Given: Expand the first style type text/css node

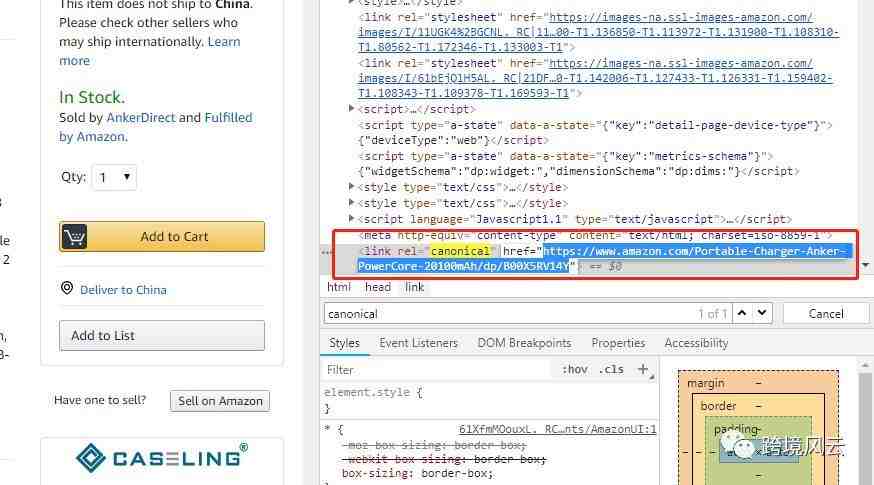Looking at the screenshot, I should pos(352,186).
